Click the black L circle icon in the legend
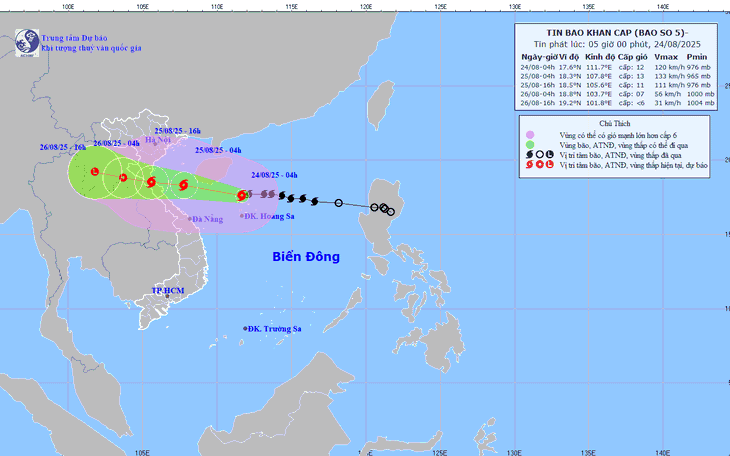This screenshot has height=456, width=730. [550, 155]
